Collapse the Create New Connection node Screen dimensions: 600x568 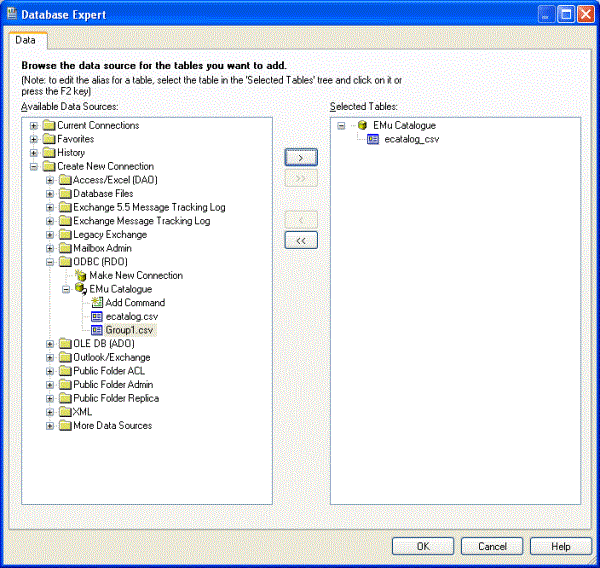coord(34,166)
